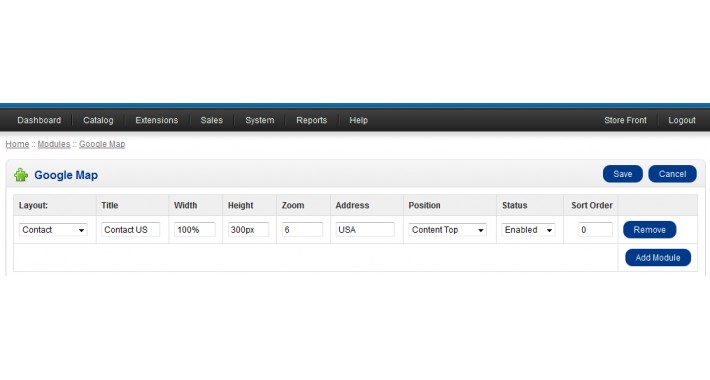Image resolution: width=710 pixels, height=380 pixels.
Task: Open the Reports menu
Action: (312, 120)
